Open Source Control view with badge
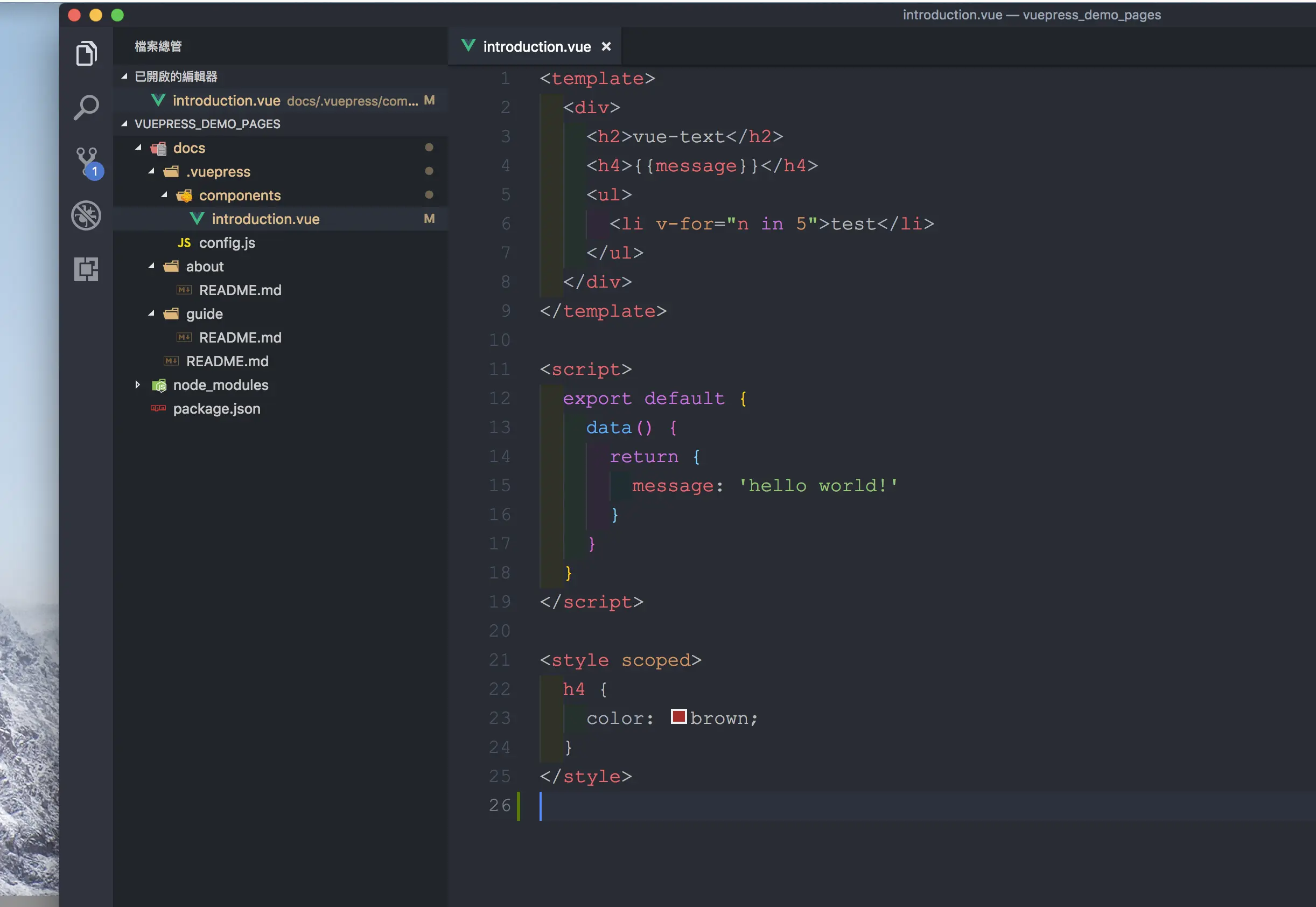This screenshot has height=907, width=1316. pos(87,162)
